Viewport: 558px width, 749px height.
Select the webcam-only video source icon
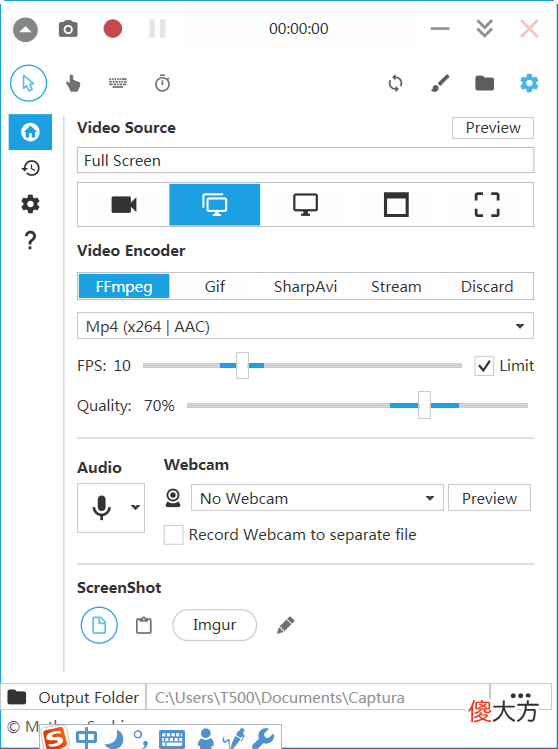pos(124,205)
